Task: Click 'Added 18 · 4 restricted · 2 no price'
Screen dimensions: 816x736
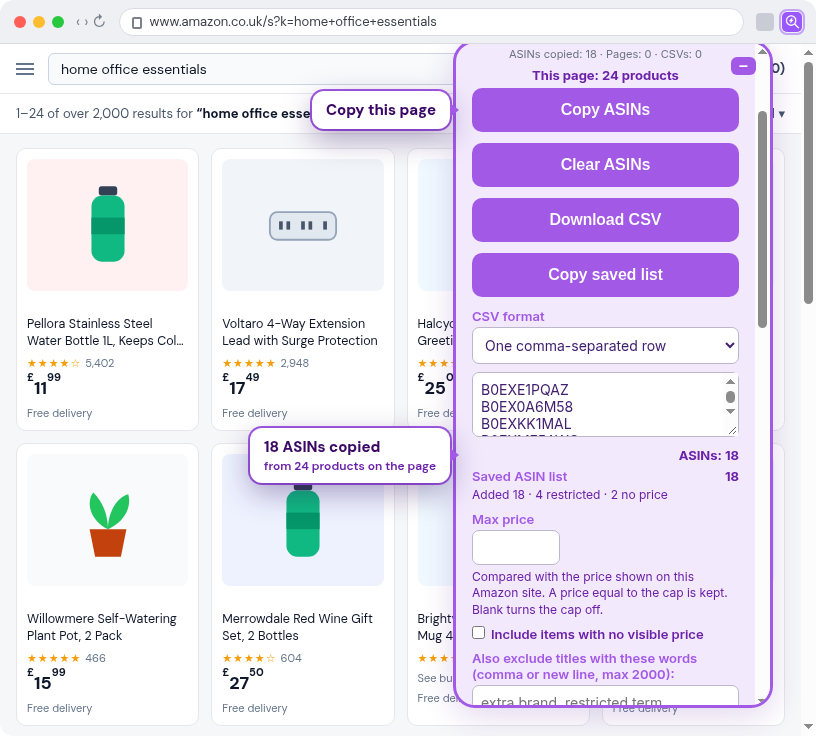Action: point(569,495)
